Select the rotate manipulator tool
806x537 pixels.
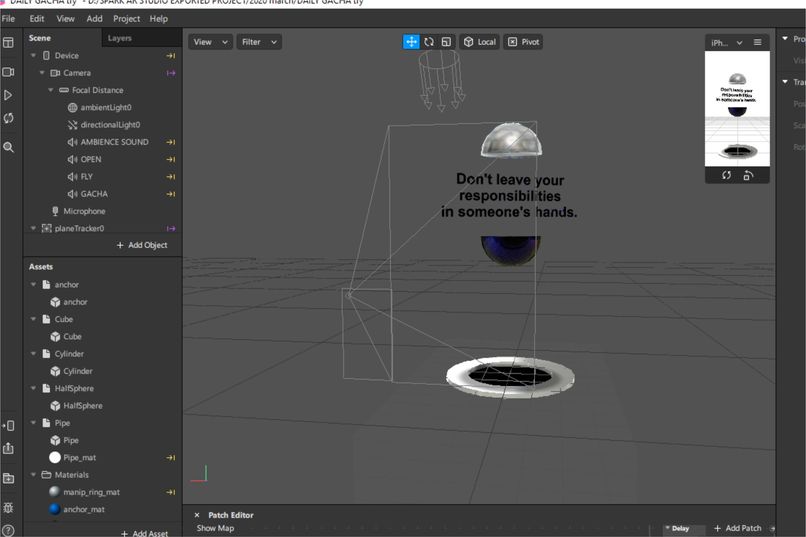[429, 42]
